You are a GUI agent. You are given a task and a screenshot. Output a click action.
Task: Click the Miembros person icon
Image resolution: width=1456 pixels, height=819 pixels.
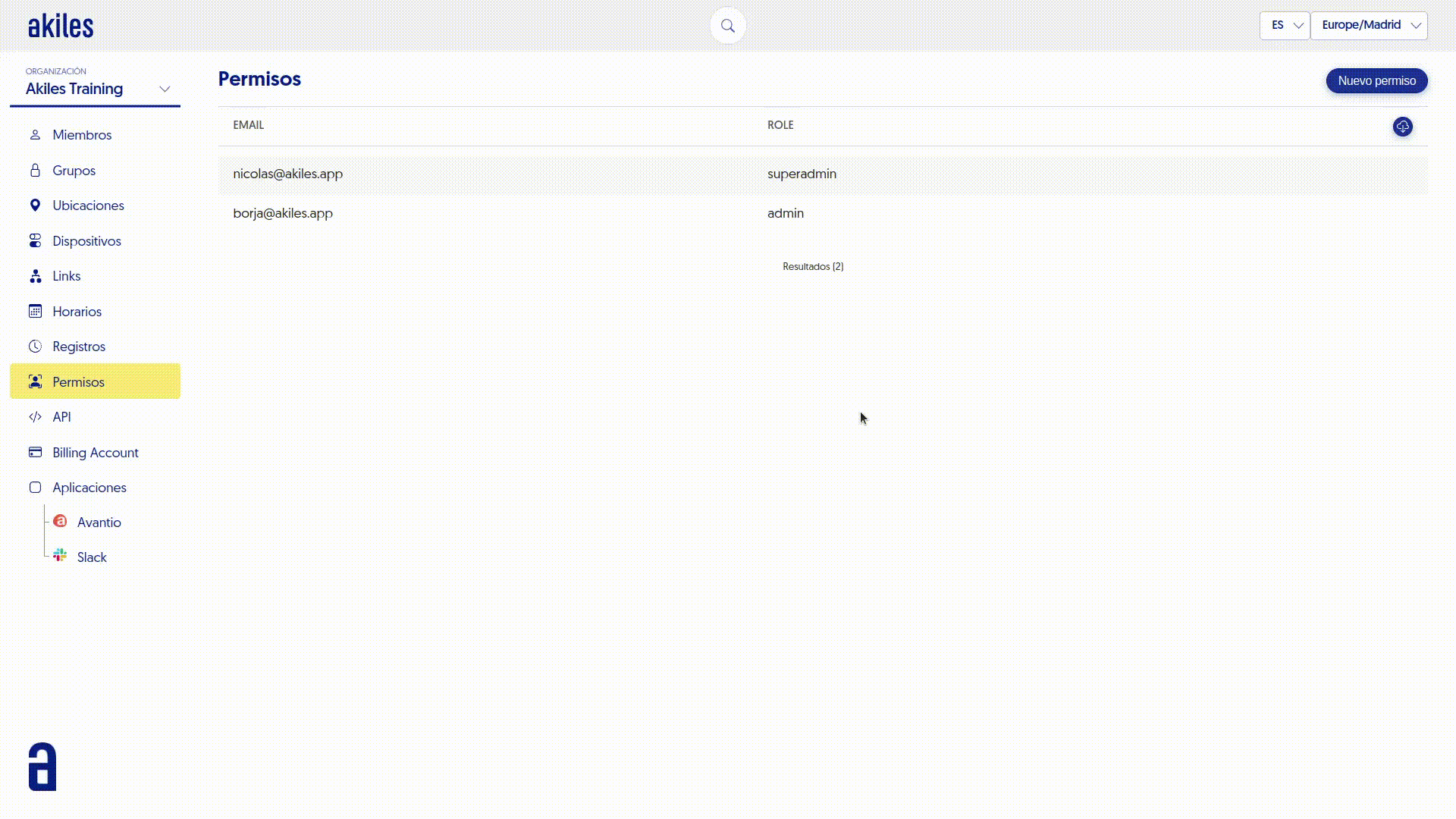click(35, 135)
